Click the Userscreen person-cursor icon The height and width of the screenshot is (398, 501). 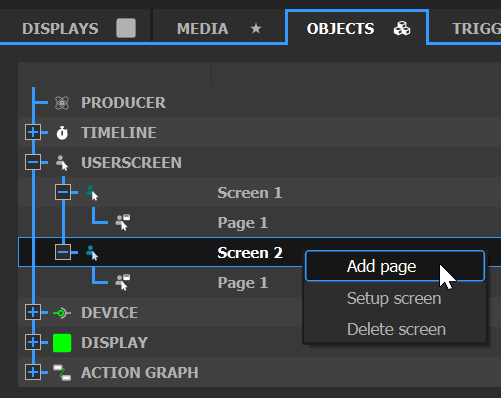pyautogui.click(x=62, y=163)
